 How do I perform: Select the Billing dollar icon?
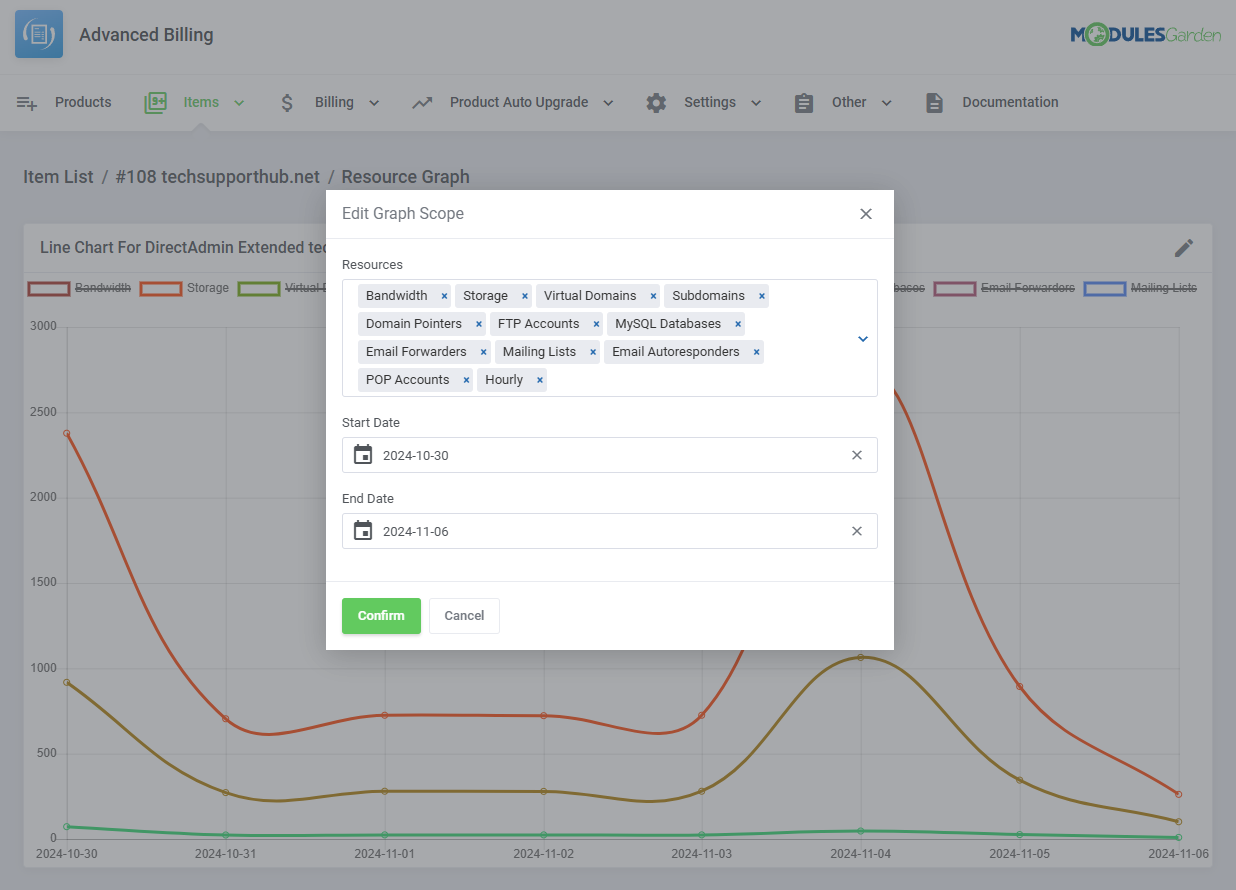pyautogui.click(x=286, y=101)
